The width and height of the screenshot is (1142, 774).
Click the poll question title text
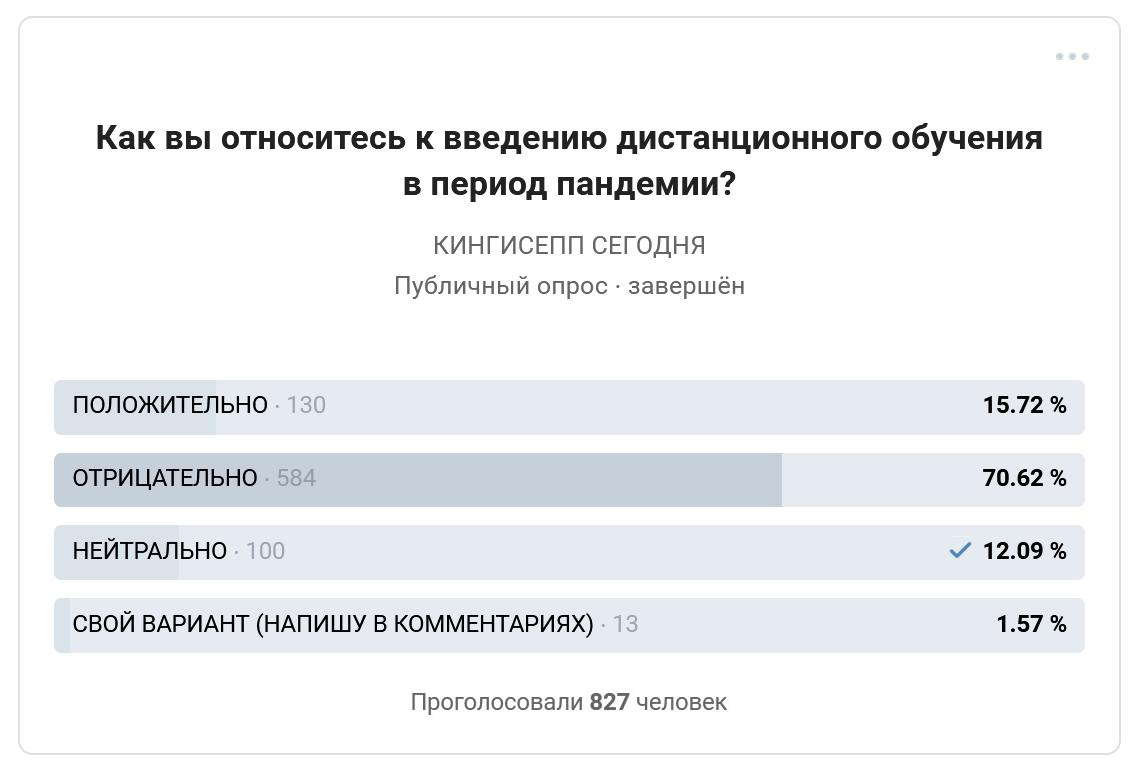(569, 161)
